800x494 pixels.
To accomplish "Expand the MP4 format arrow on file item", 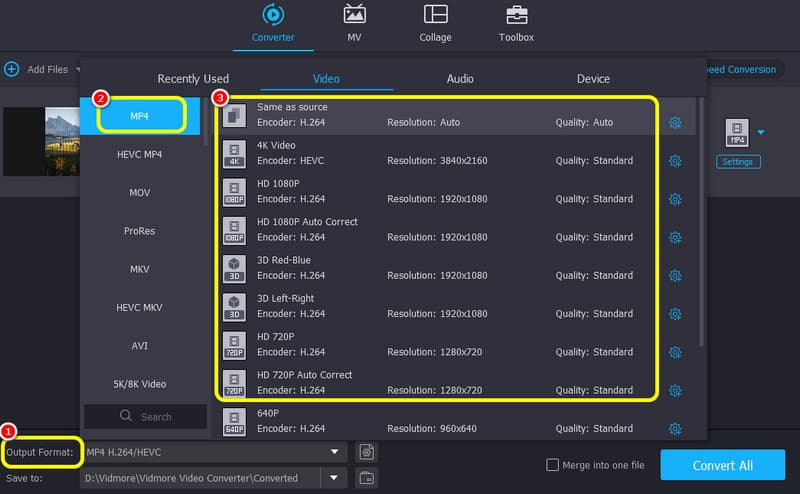I will point(761,132).
